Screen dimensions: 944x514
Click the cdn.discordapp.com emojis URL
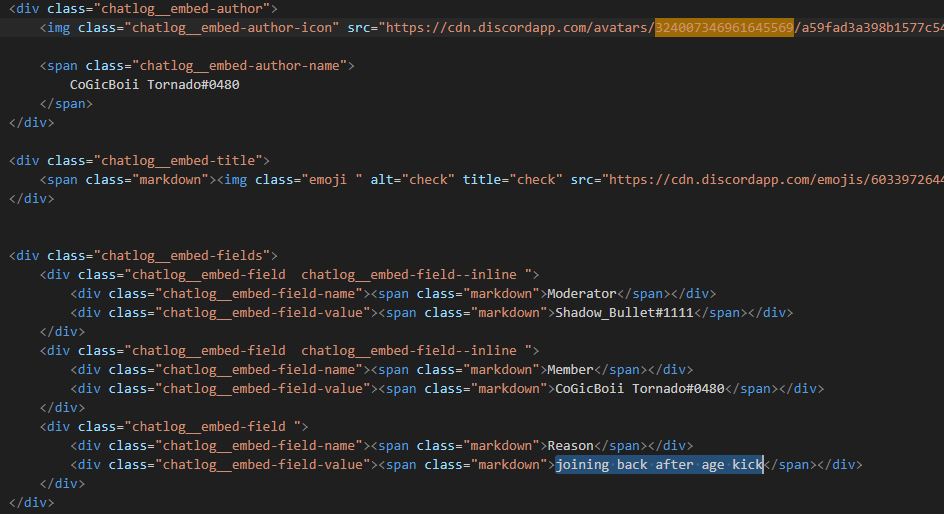pyautogui.click(x=773, y=180)
